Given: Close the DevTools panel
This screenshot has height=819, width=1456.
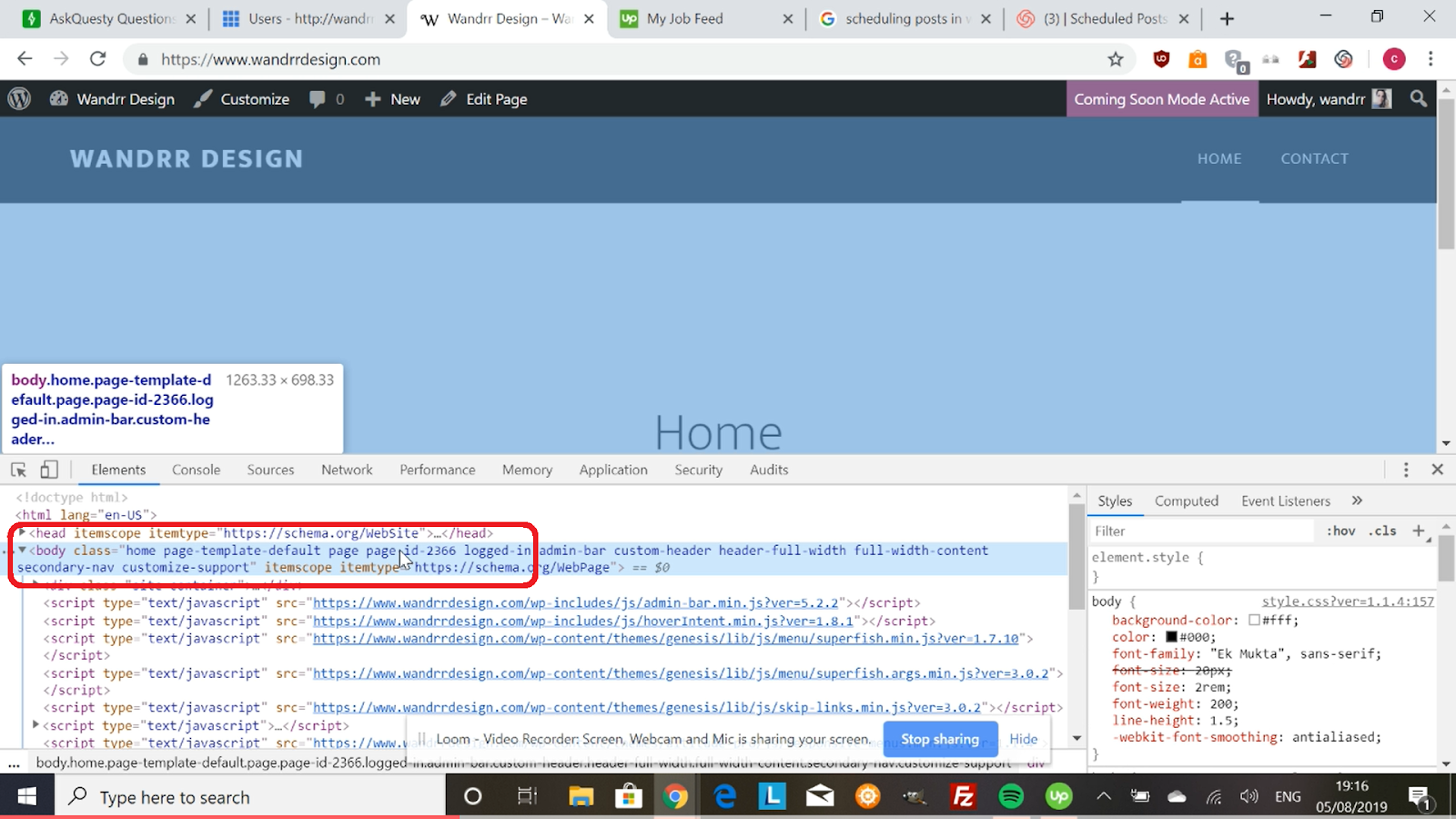Looking at the screenshot, I should point(1438,470).
